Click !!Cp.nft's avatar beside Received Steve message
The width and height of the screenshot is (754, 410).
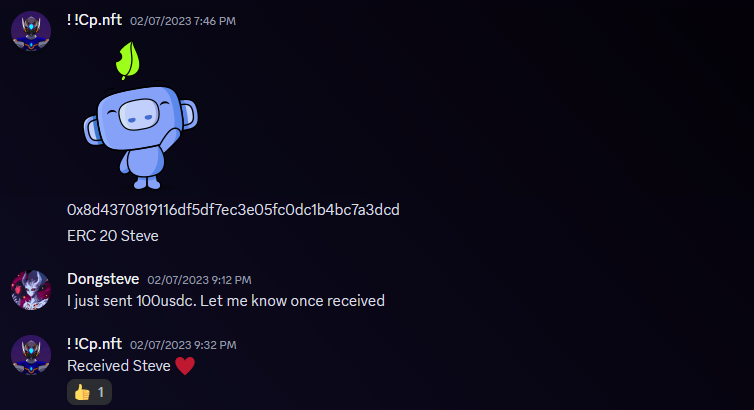click(31, 355)
